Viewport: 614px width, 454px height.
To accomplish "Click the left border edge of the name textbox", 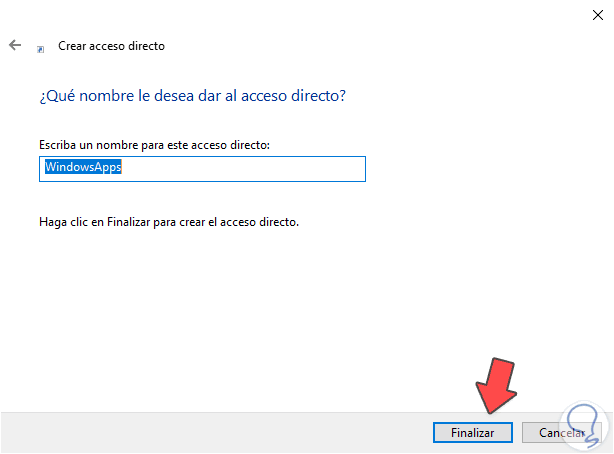I will 39,169.
